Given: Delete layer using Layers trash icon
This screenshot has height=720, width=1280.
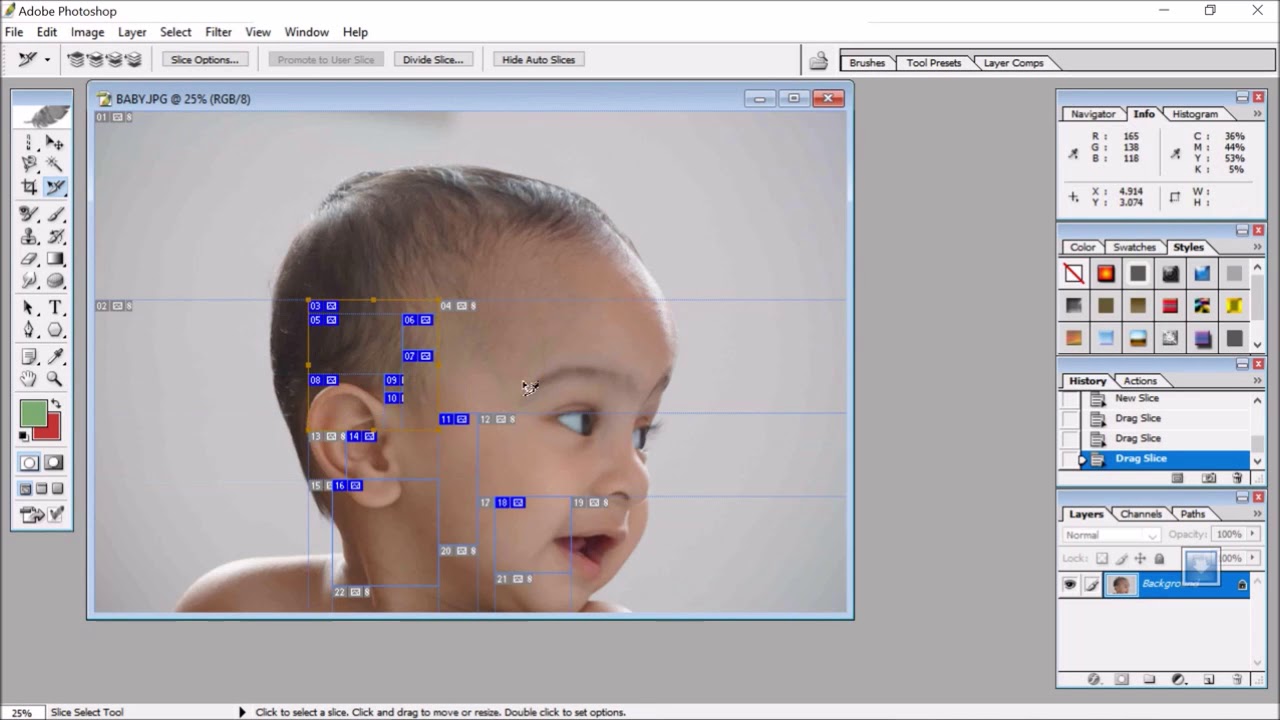Looking at the screenshot, I should (1237, 679).
